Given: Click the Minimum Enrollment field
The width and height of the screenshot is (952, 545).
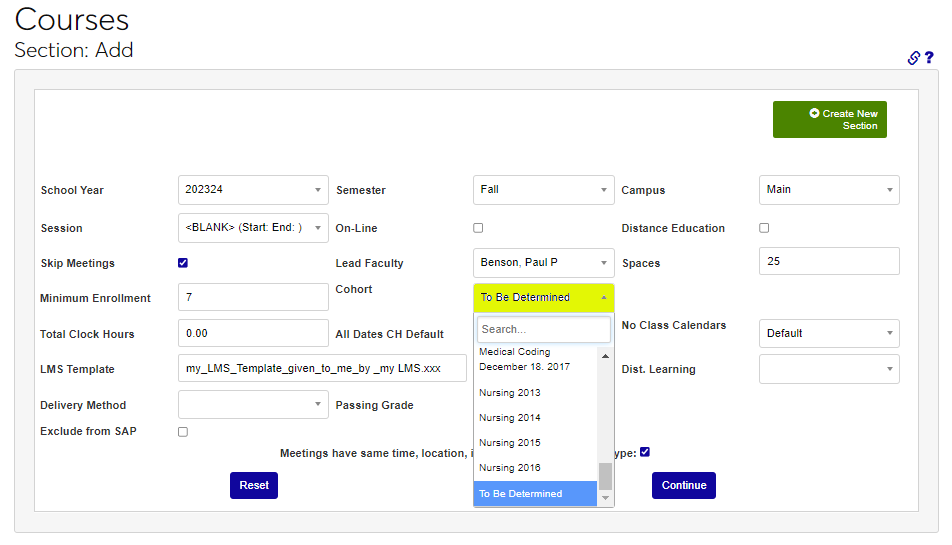Looking at the screenshot, I should click(253, 298).
